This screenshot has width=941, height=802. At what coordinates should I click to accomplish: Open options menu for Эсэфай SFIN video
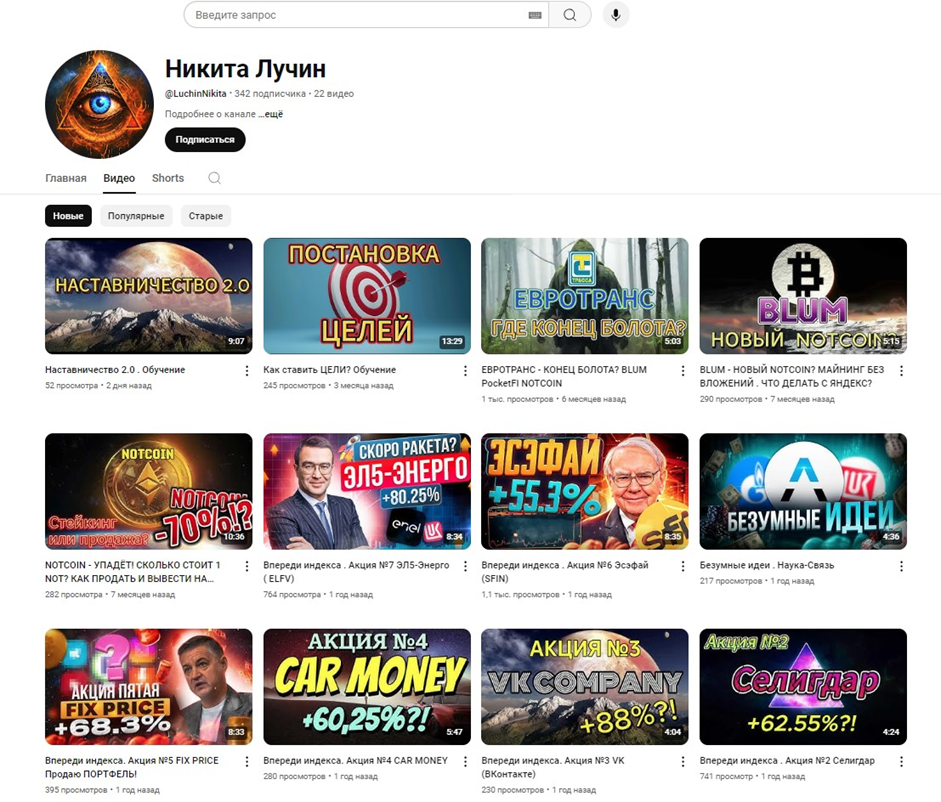point(682,566)
